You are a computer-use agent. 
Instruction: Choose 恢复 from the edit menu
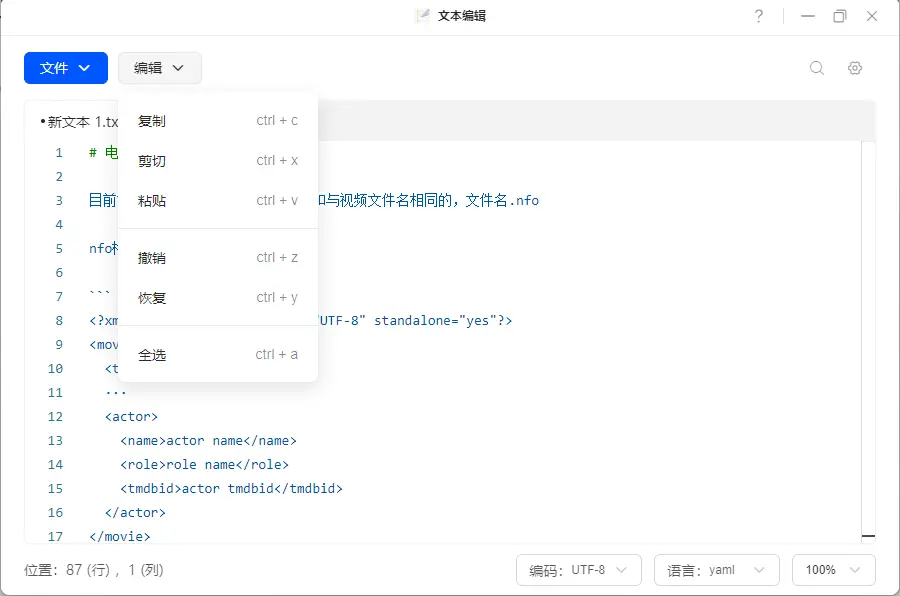pyautogui.click(x=218, y=298)
